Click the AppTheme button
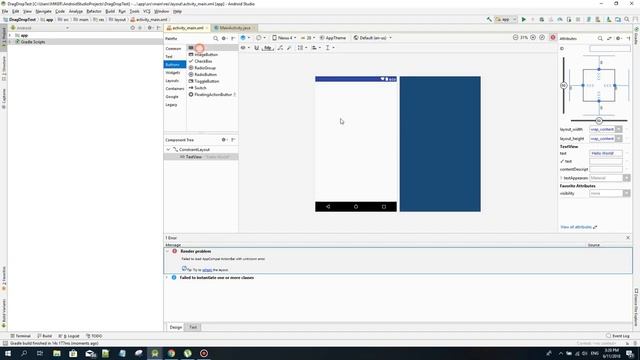Viewport: 640px width, 360px height. [x=333, y=38]
